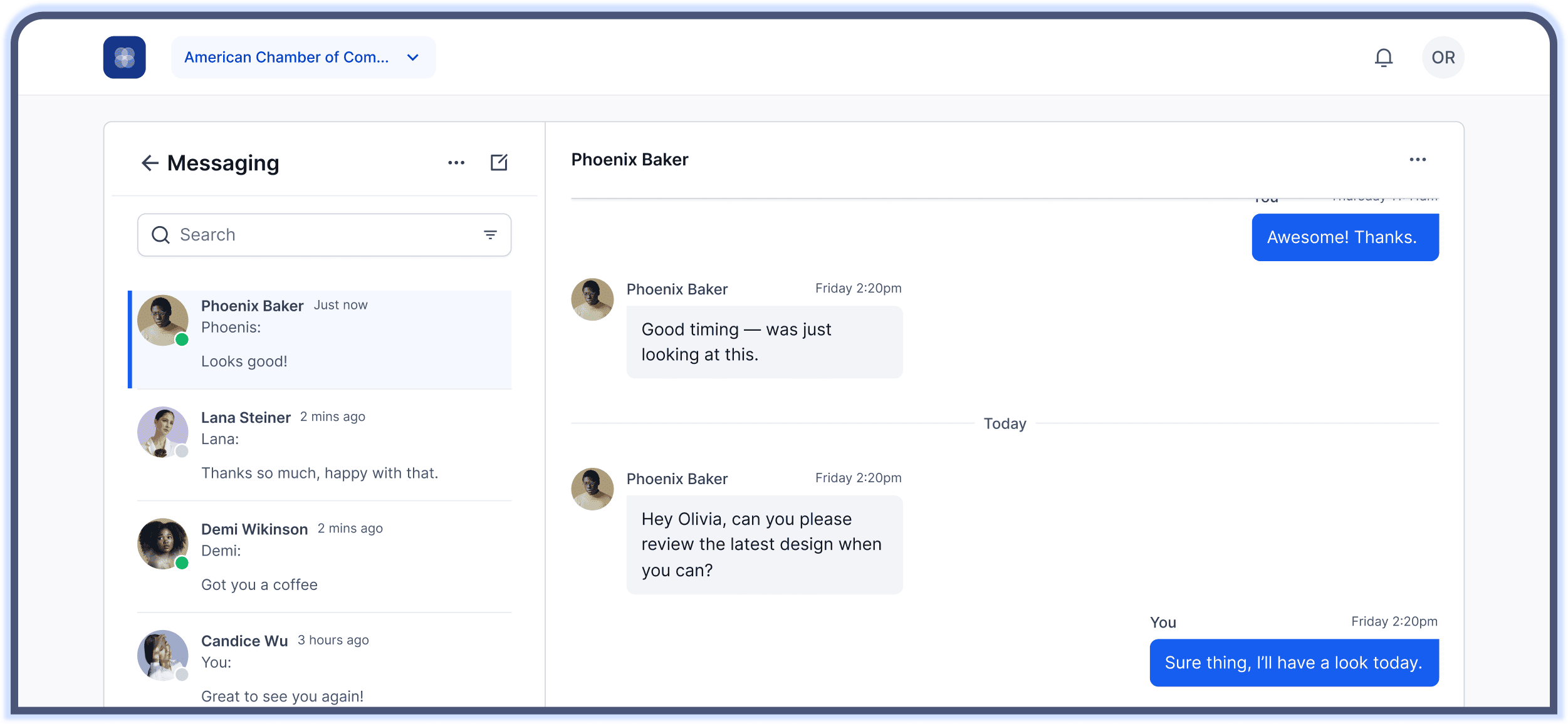Click the magnifier icon in the search field
Viewport: 1568px width, 724px height.
pos(161,235)
